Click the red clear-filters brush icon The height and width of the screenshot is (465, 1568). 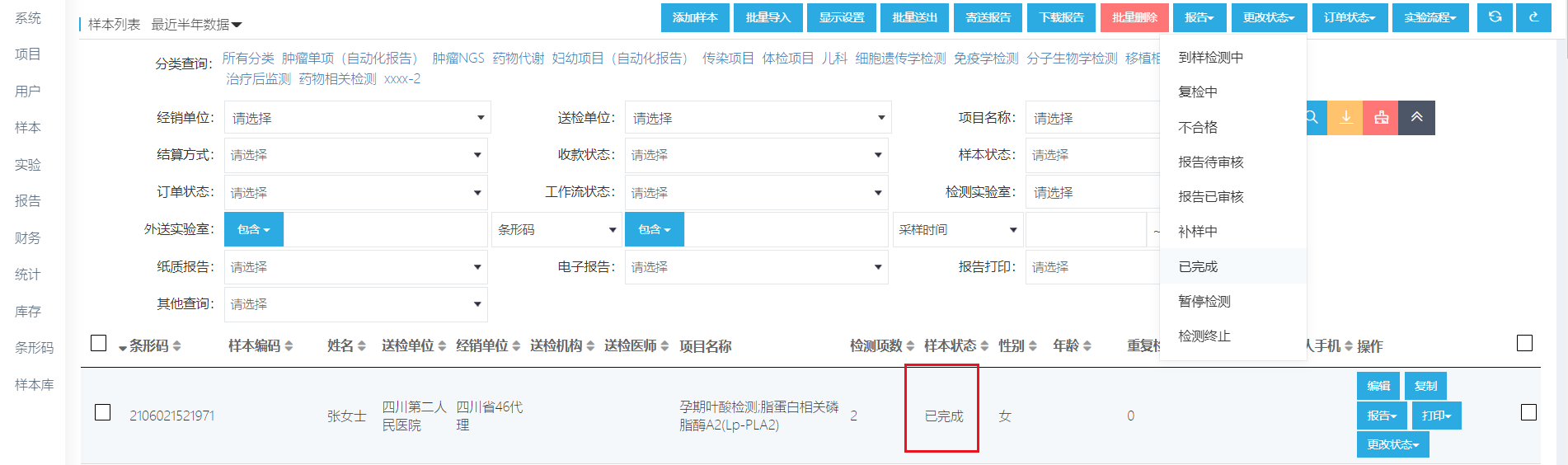click(1381, 118)
